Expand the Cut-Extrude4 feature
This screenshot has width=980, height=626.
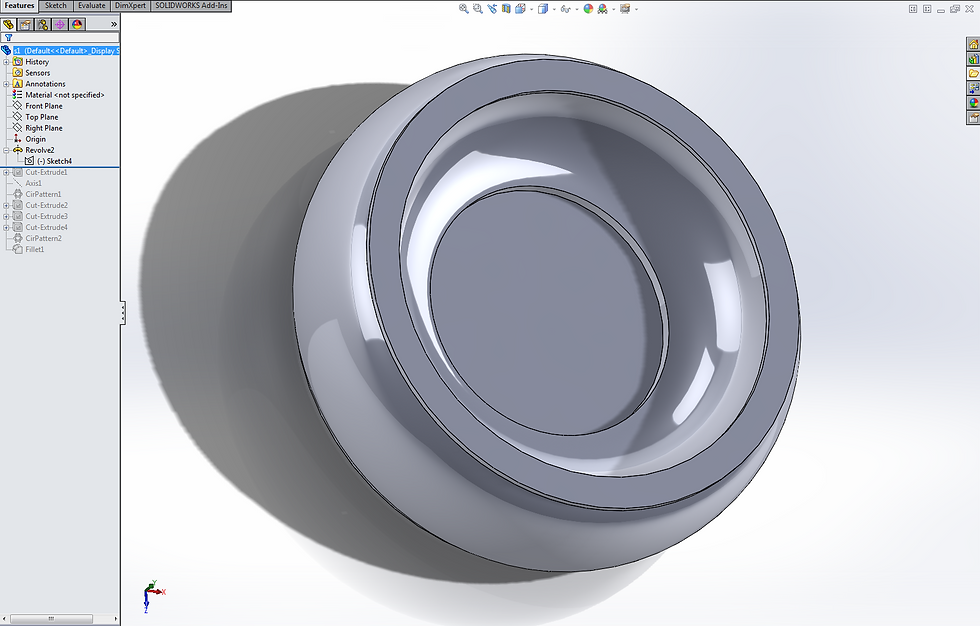coord(6,227)
